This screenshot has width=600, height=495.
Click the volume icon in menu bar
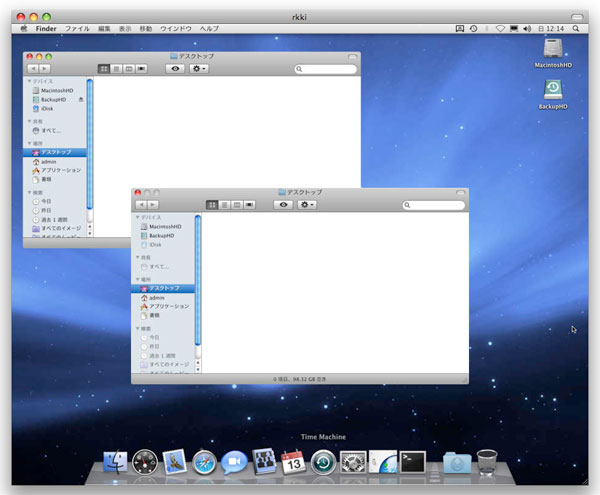(x=527, y=29)
